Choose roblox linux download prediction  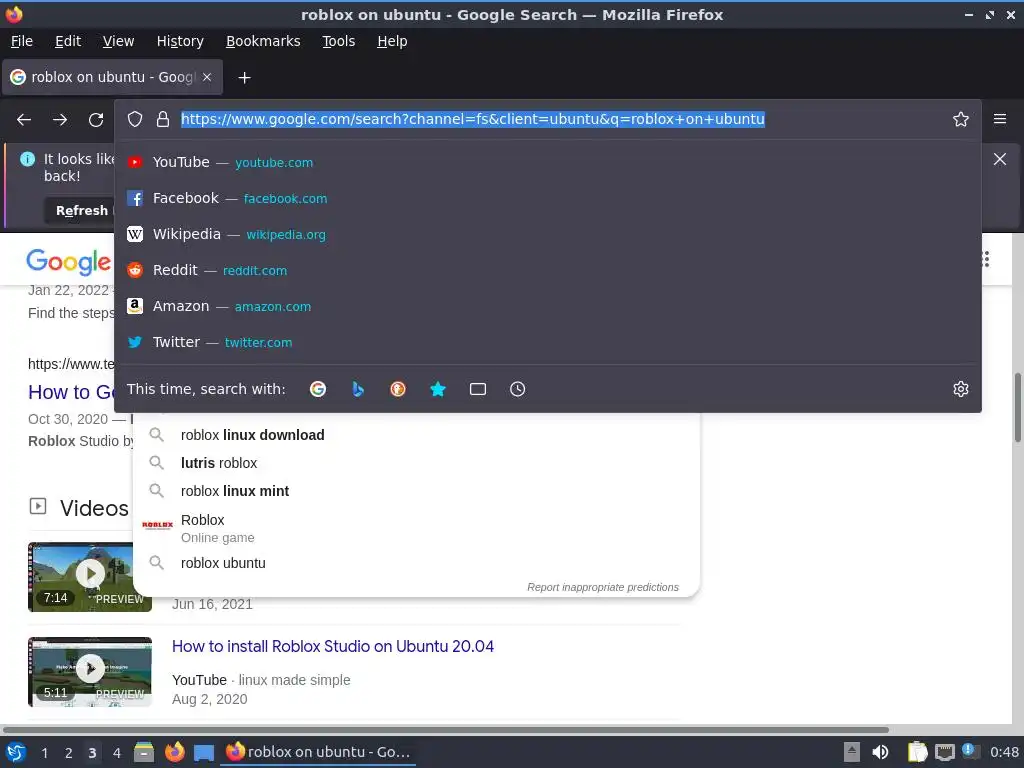[x=416, y=435]
